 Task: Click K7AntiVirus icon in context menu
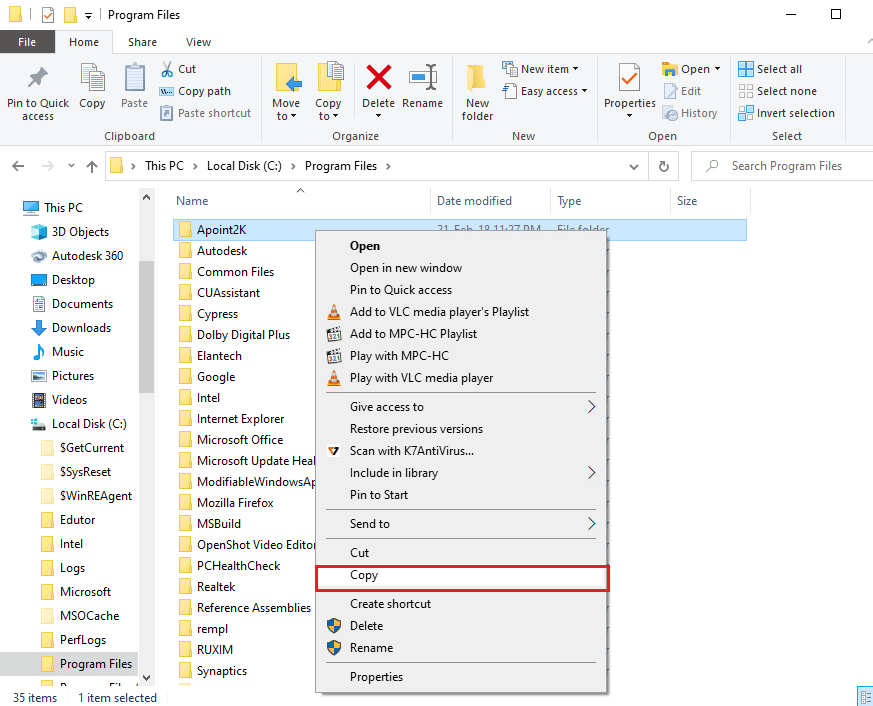(x=333, y=451)
